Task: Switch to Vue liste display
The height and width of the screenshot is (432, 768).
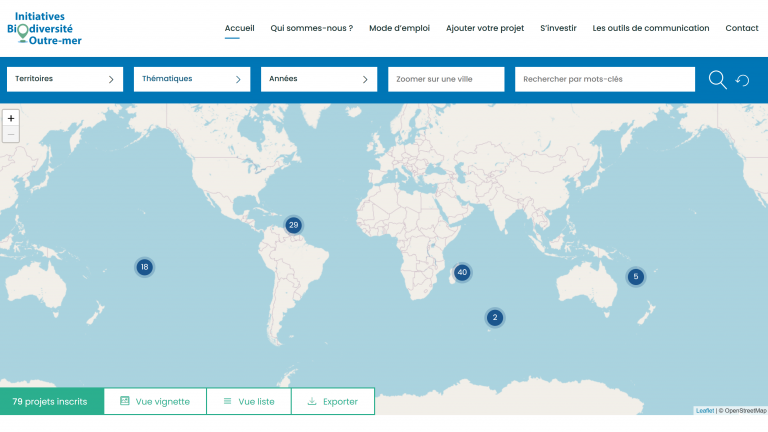Action: click(x=249, y=401)
